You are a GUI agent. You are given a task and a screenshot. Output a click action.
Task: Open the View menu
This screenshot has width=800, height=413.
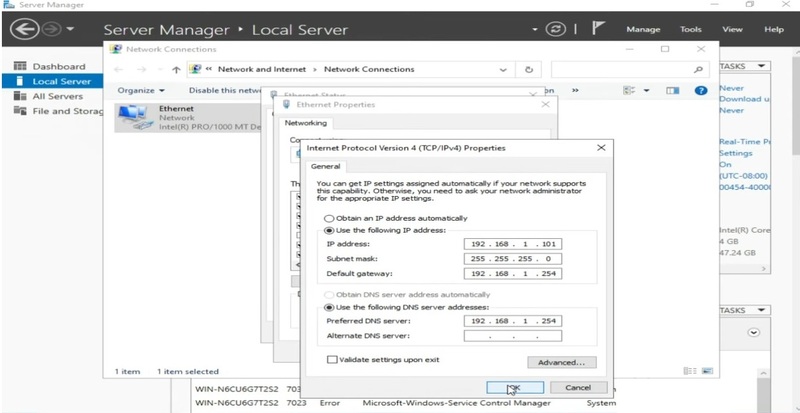(732, 30)
